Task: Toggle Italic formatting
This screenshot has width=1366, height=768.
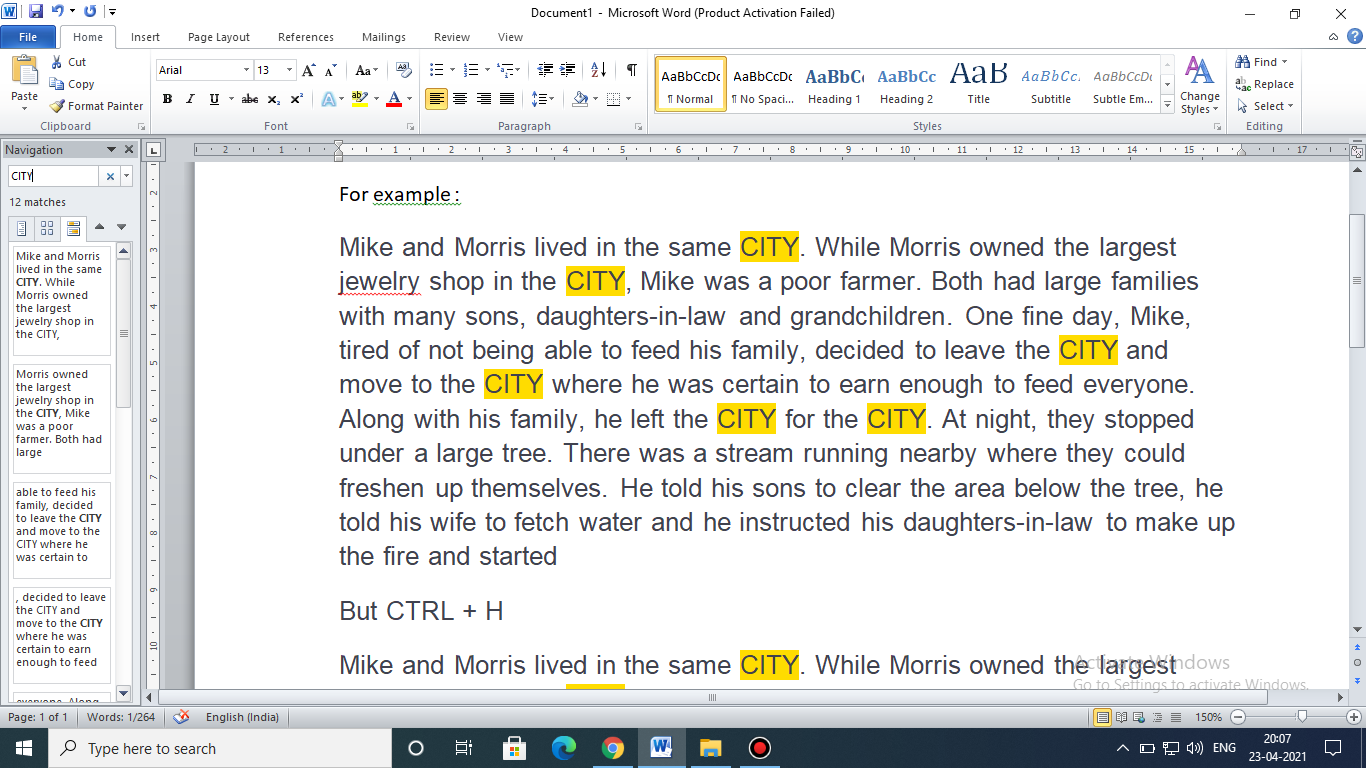Action: [x=191, y=99]
